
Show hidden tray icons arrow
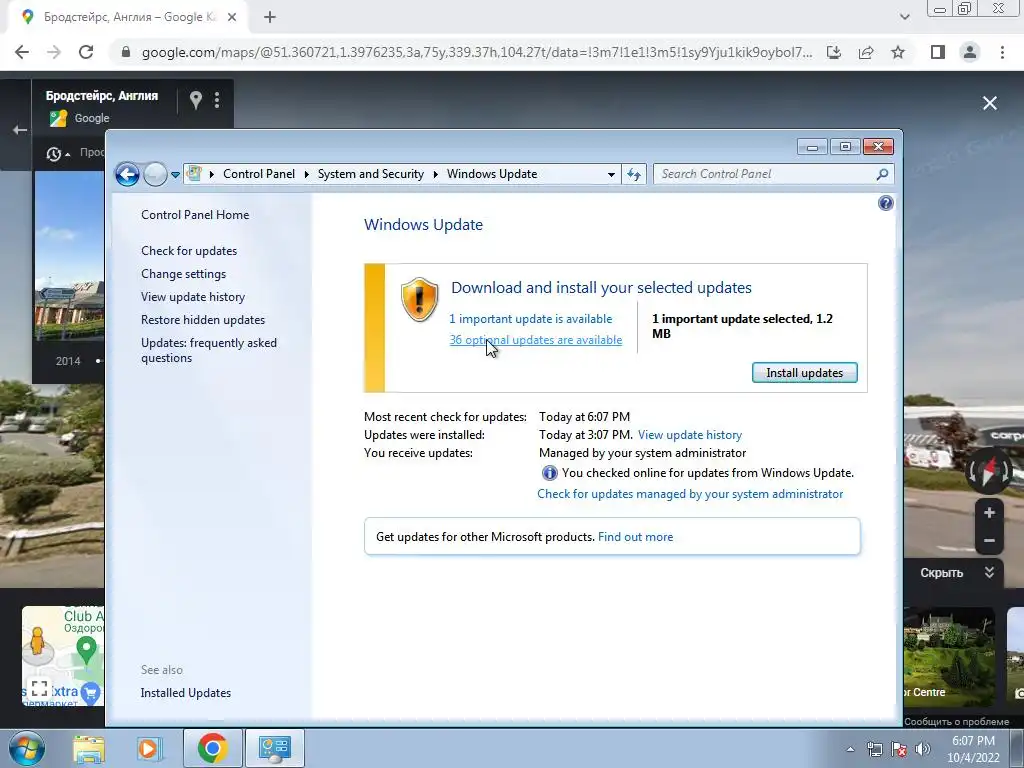[x=850, y=749]
